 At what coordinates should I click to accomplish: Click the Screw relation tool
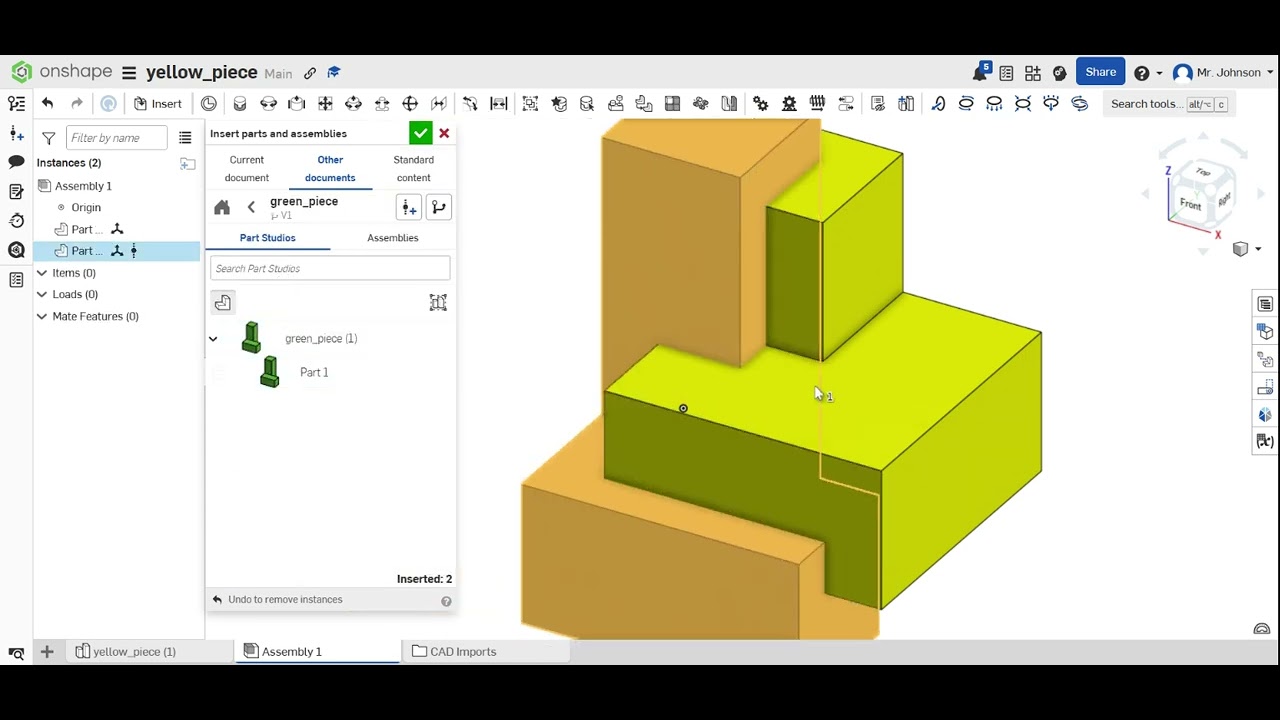coord(817,103)
